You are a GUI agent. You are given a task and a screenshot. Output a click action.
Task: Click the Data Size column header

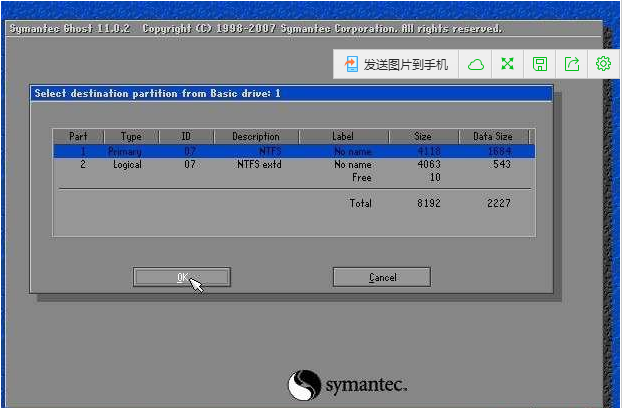[493, 136]
